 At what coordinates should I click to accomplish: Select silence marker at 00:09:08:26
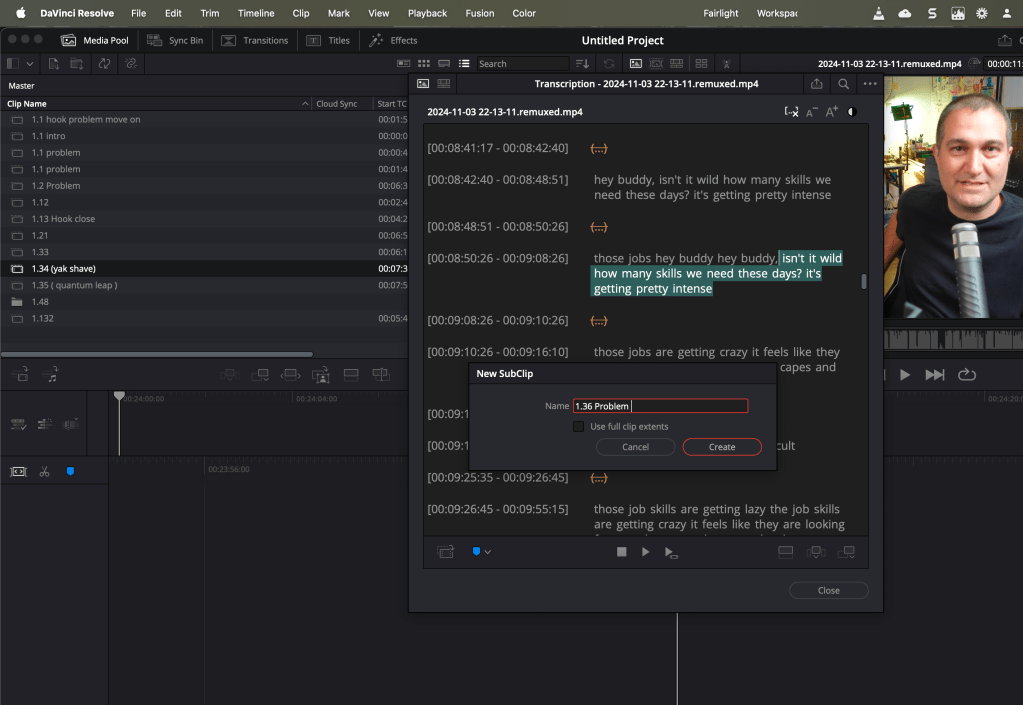point(598,321)
